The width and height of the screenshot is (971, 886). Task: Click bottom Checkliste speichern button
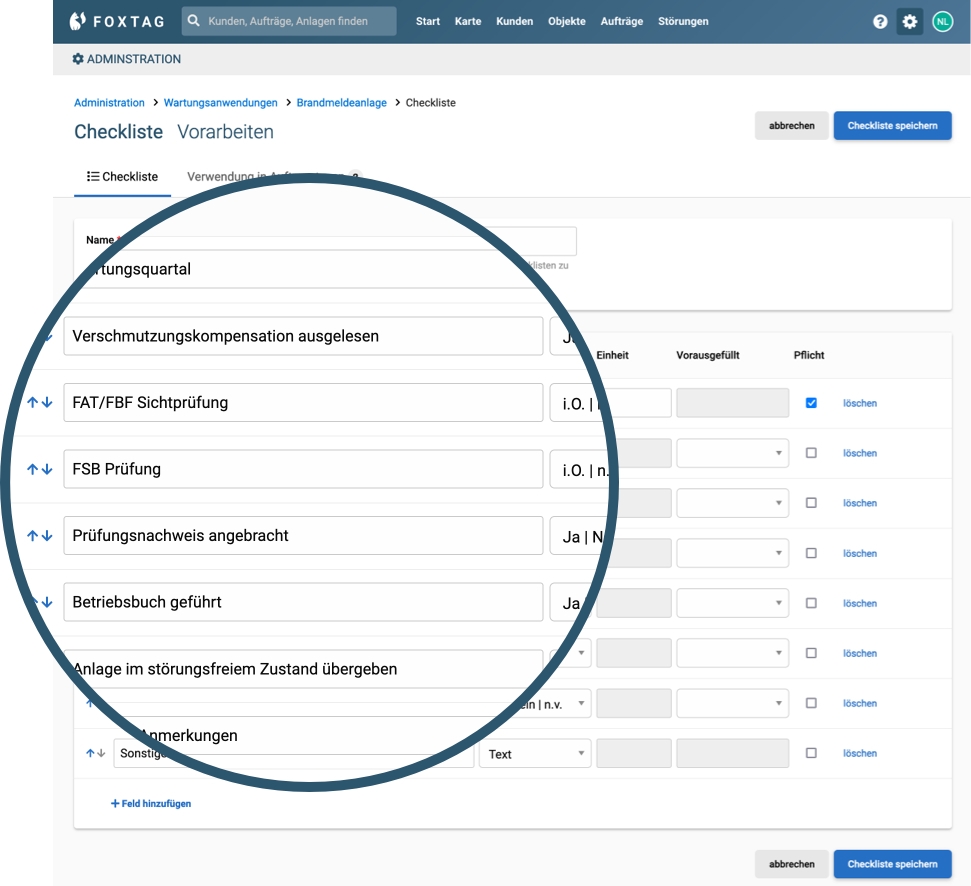892,864
